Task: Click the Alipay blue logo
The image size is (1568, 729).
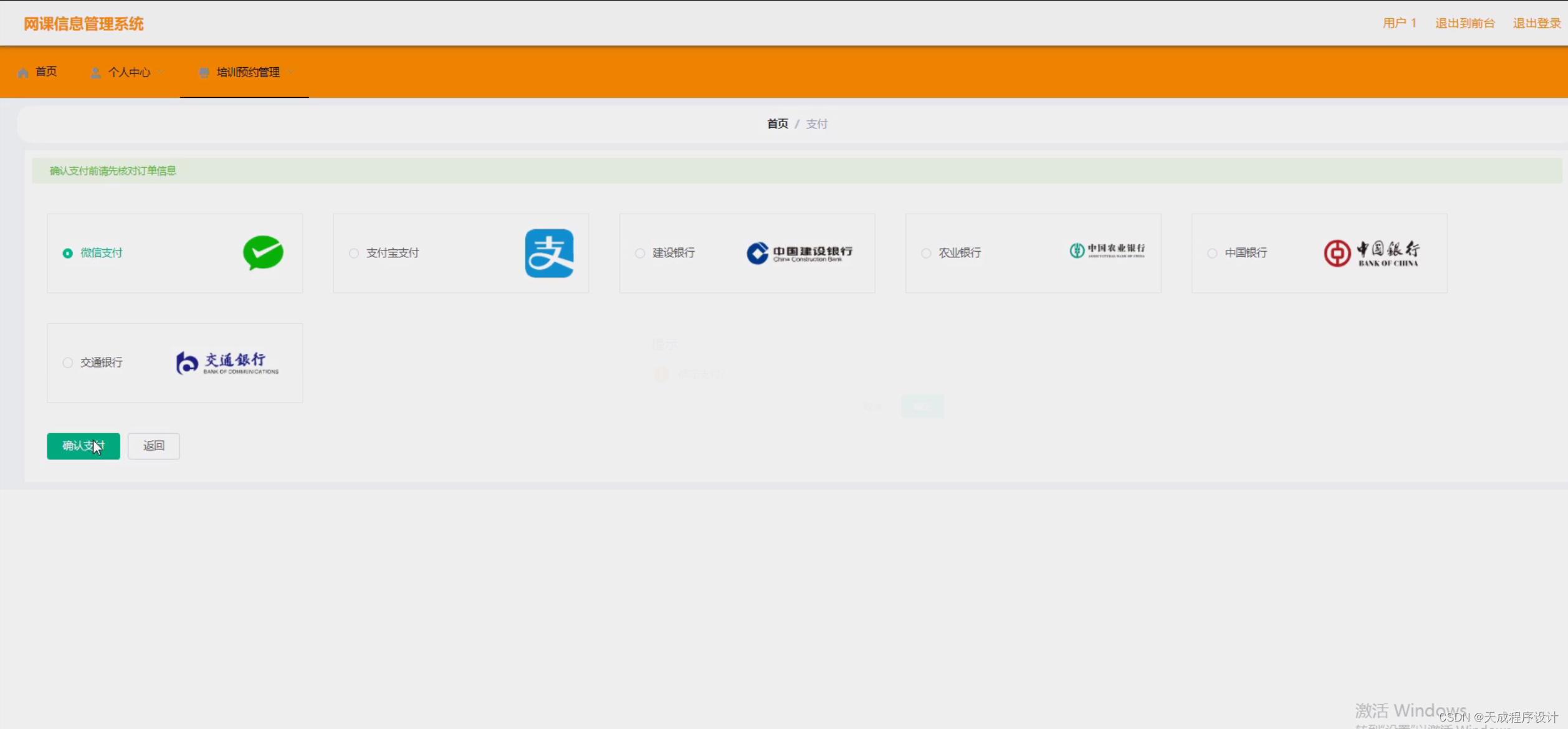Action: coord(549,253)
